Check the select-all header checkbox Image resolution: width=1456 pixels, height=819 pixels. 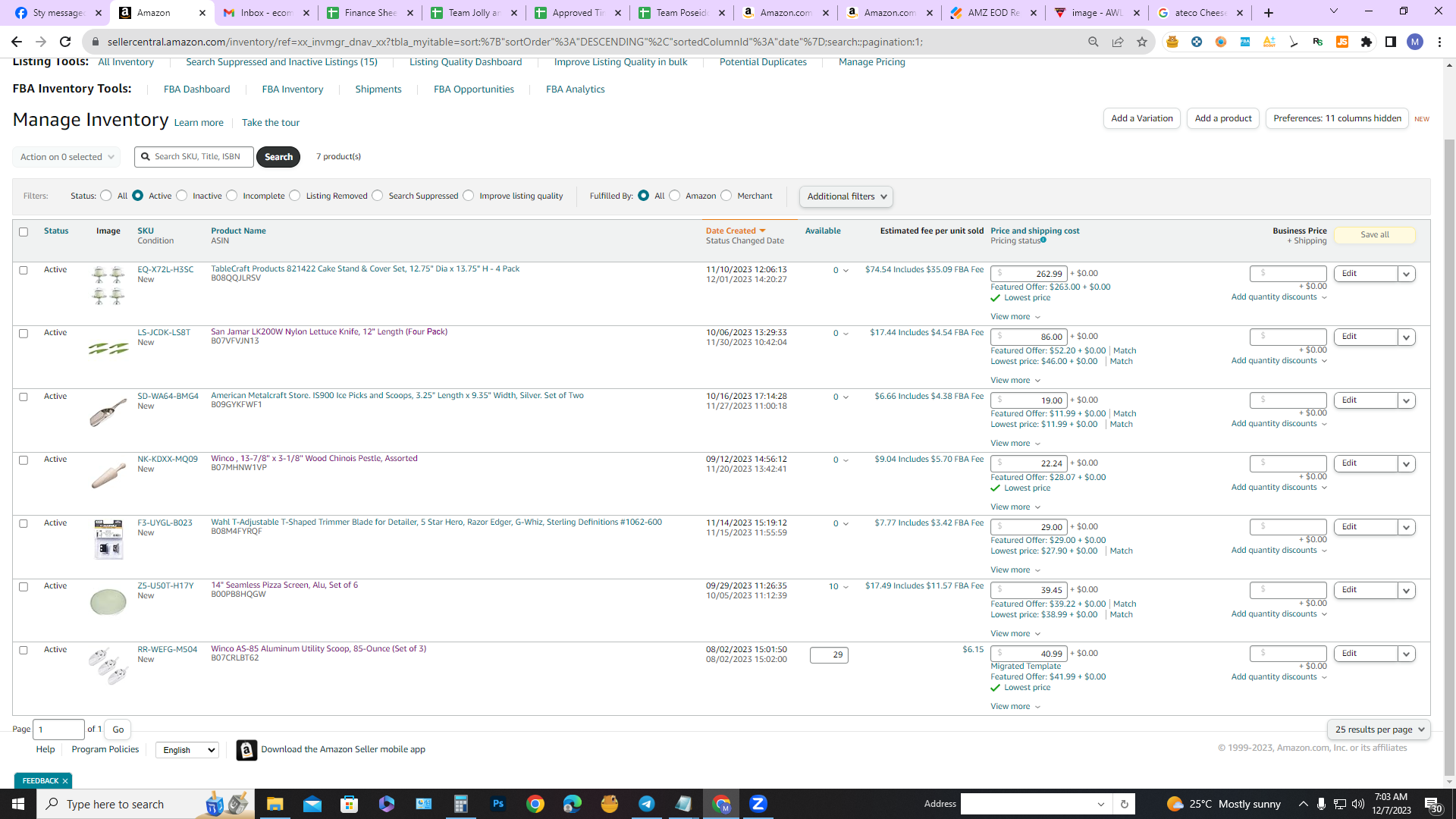coord(24,232)
